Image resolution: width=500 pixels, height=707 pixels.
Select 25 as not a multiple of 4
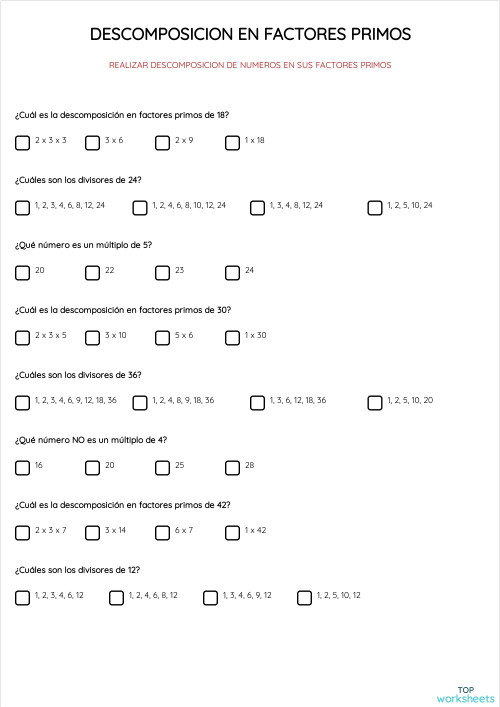(162, 468)
